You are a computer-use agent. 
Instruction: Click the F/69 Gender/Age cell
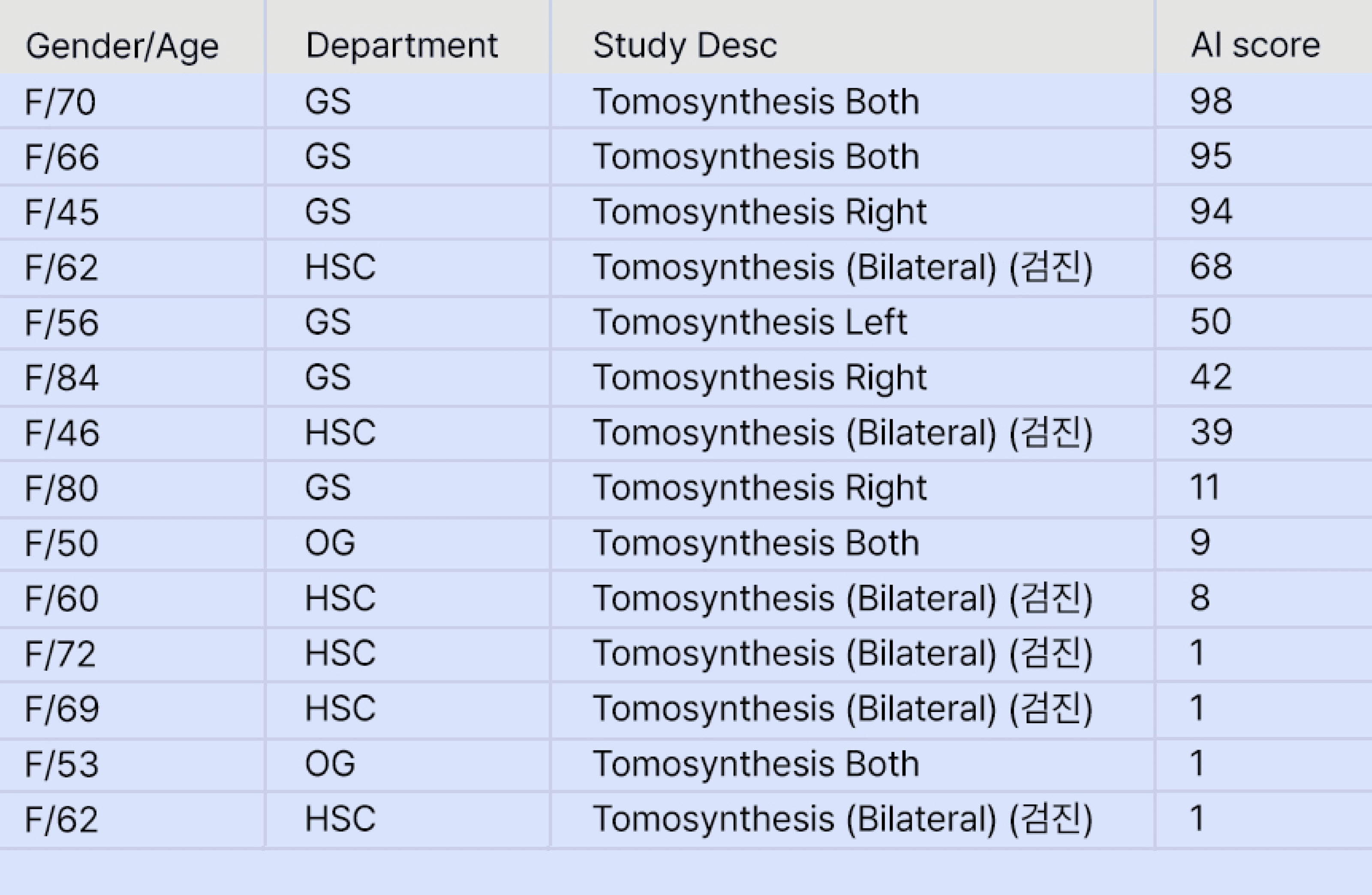coord(61,709)
